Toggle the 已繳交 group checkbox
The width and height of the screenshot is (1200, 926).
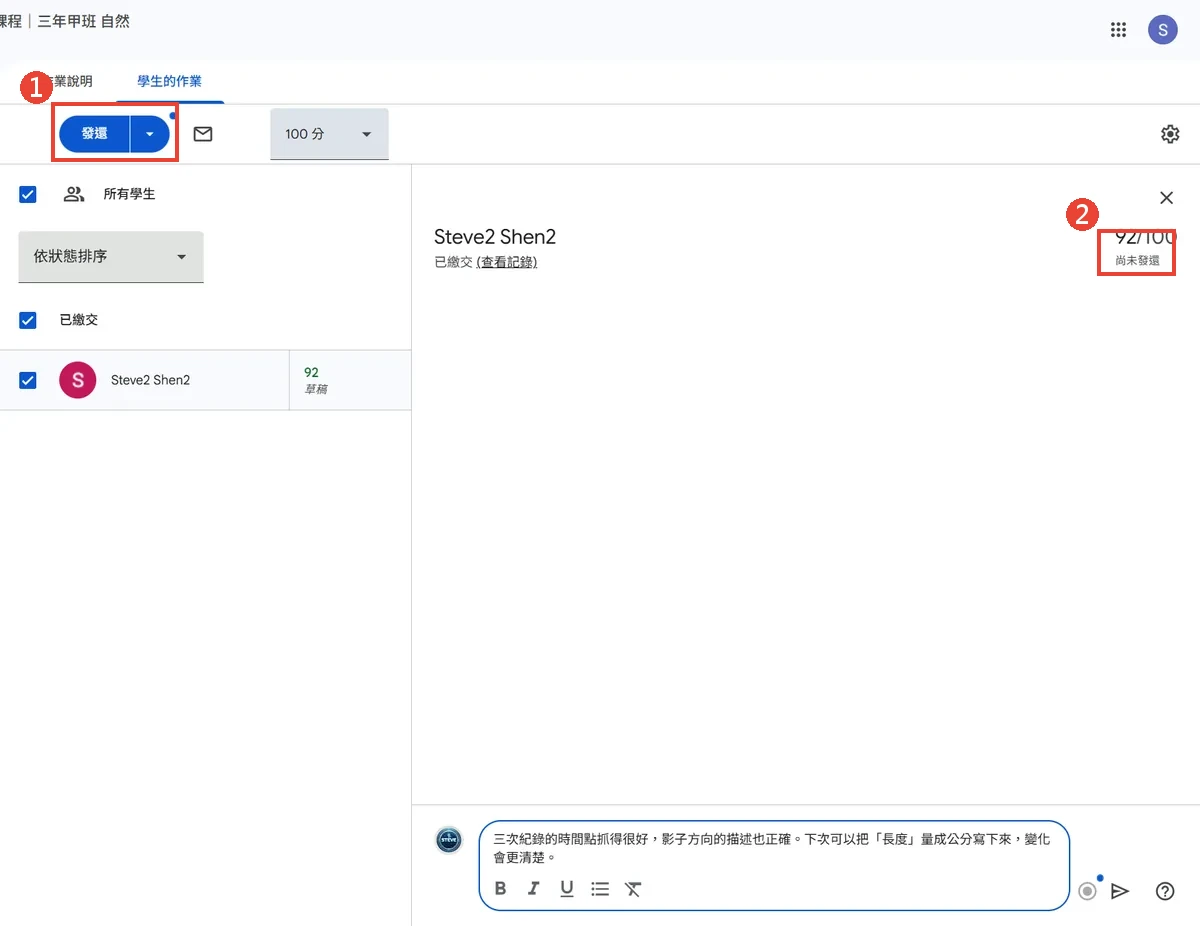click(x=28, y=320)
